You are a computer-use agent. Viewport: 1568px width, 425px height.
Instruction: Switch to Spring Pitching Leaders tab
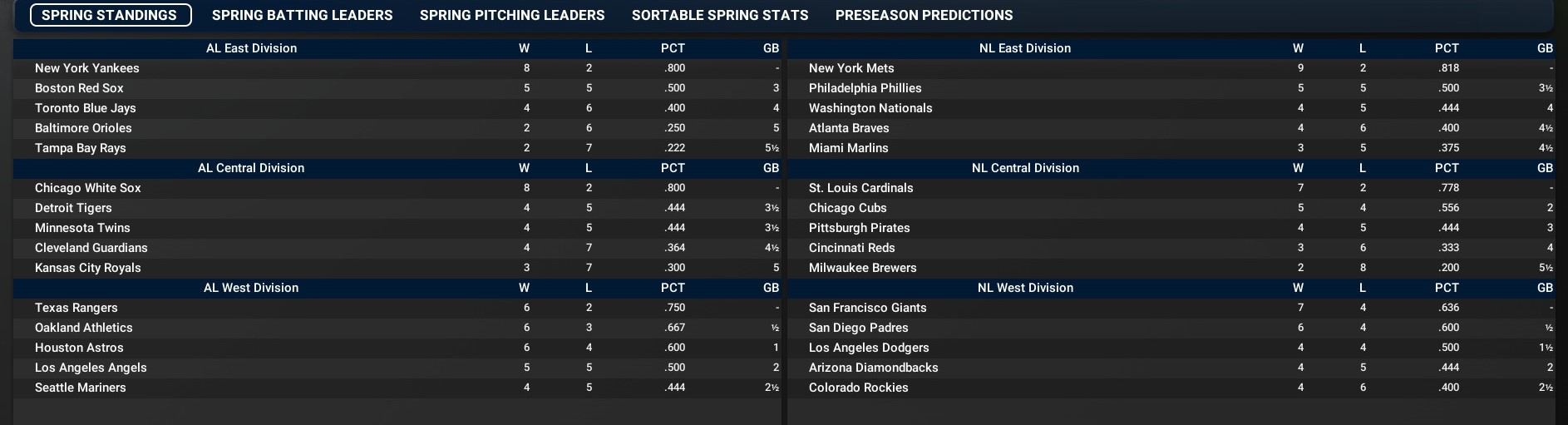pos(512,15)
